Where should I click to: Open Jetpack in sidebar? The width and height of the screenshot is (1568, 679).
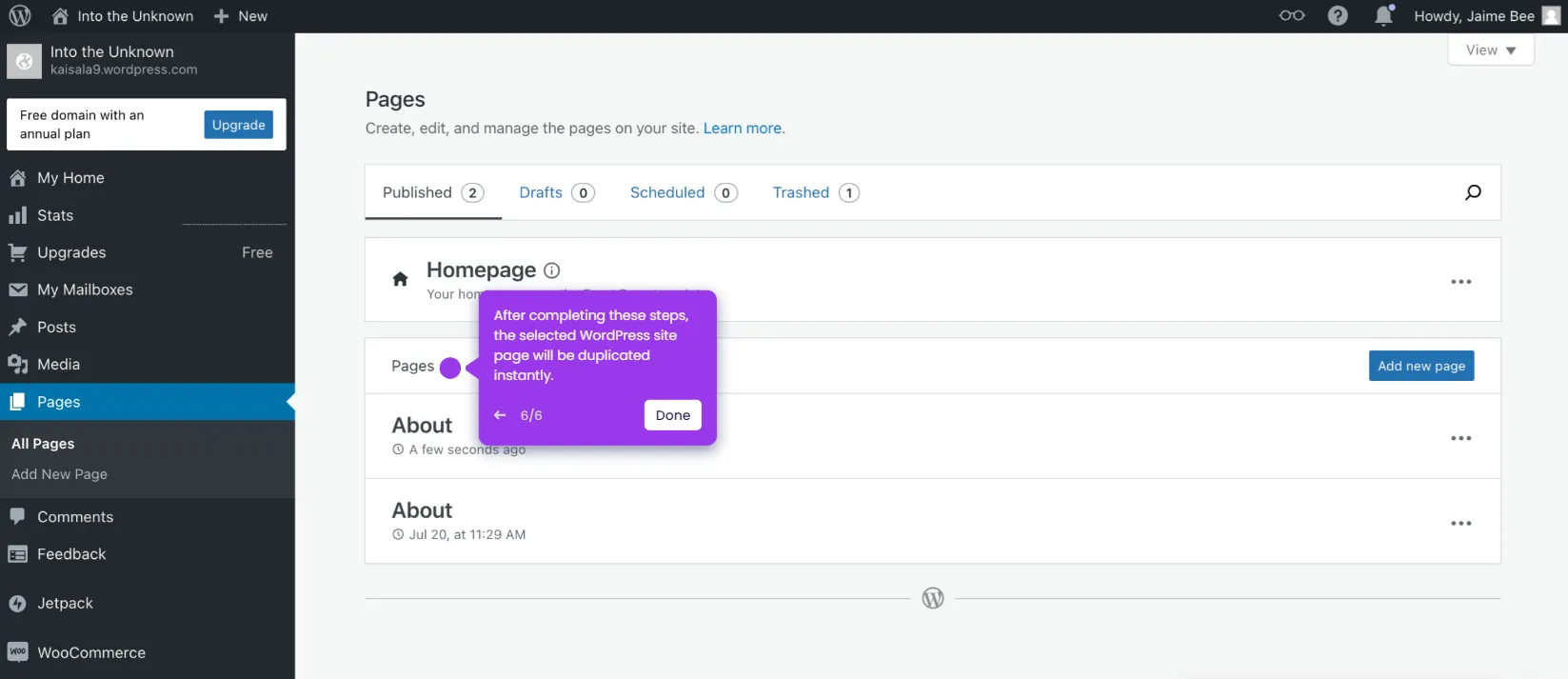tap(148, 603)
